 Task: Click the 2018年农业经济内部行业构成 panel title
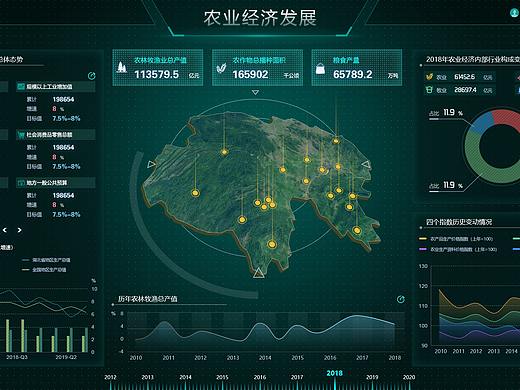[x=473, y=59]
